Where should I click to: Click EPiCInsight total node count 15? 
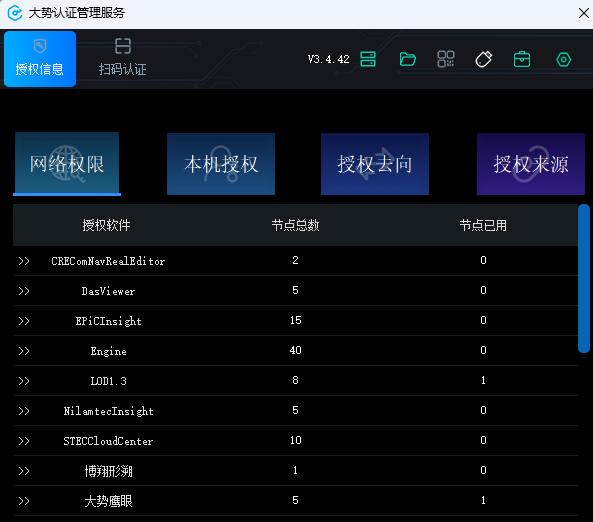[295, 320]
